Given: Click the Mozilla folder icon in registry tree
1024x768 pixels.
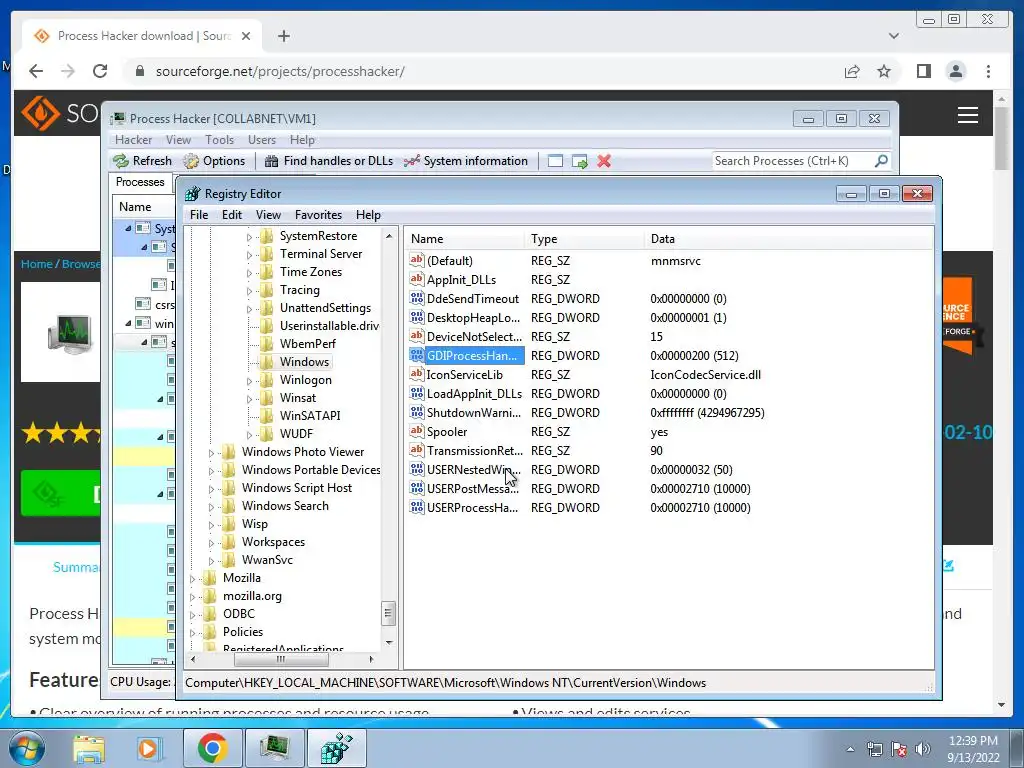Looking at the screenshot, I should click(210, 577).
